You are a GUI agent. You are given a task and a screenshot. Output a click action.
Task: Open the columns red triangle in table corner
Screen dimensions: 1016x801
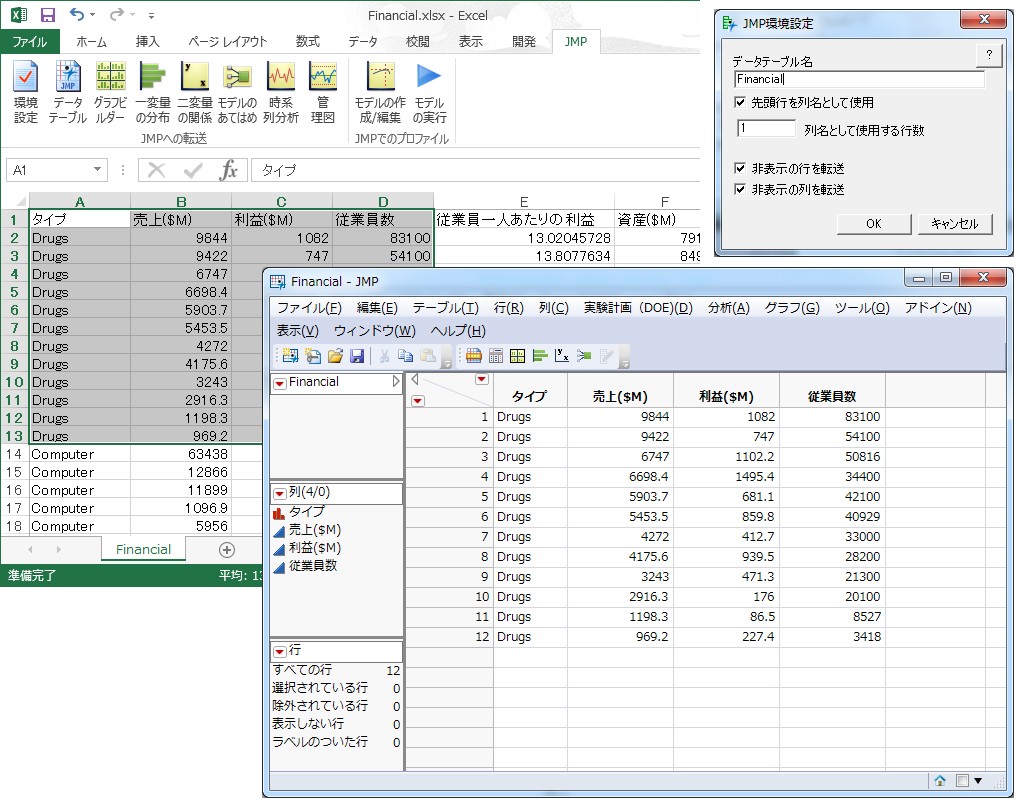481,379
